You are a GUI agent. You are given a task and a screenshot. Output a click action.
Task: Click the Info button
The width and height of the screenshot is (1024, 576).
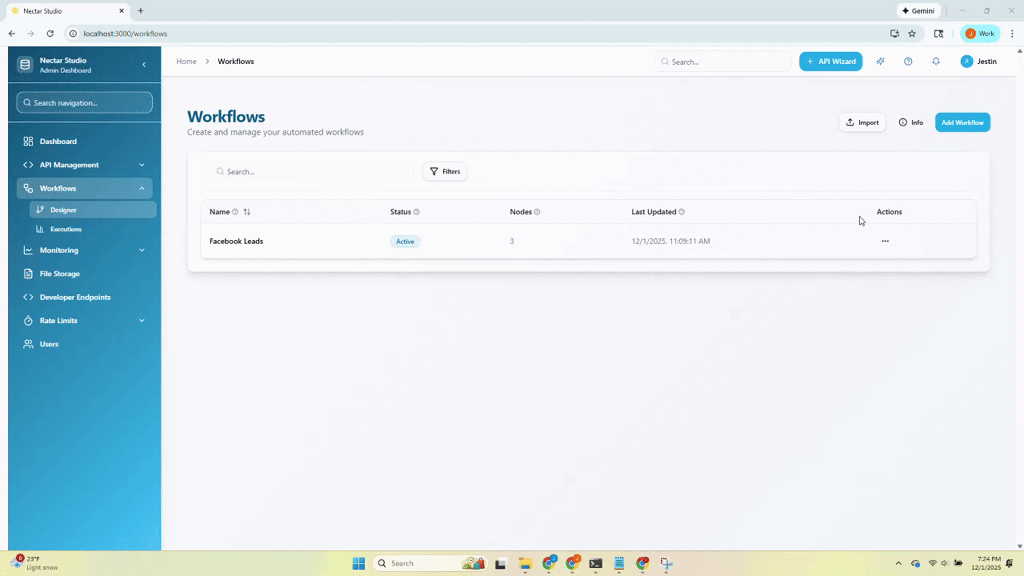tap(910, 122)
